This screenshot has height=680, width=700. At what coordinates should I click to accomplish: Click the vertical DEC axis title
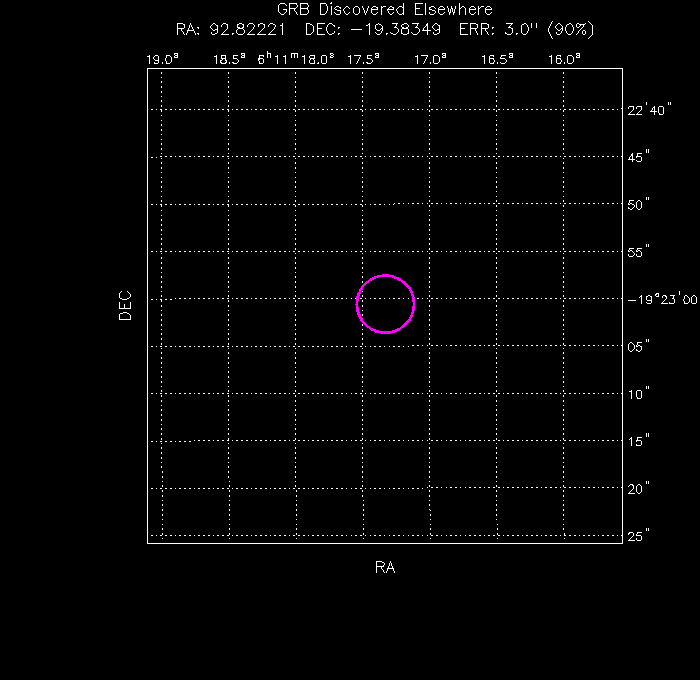tap(125, 305)
